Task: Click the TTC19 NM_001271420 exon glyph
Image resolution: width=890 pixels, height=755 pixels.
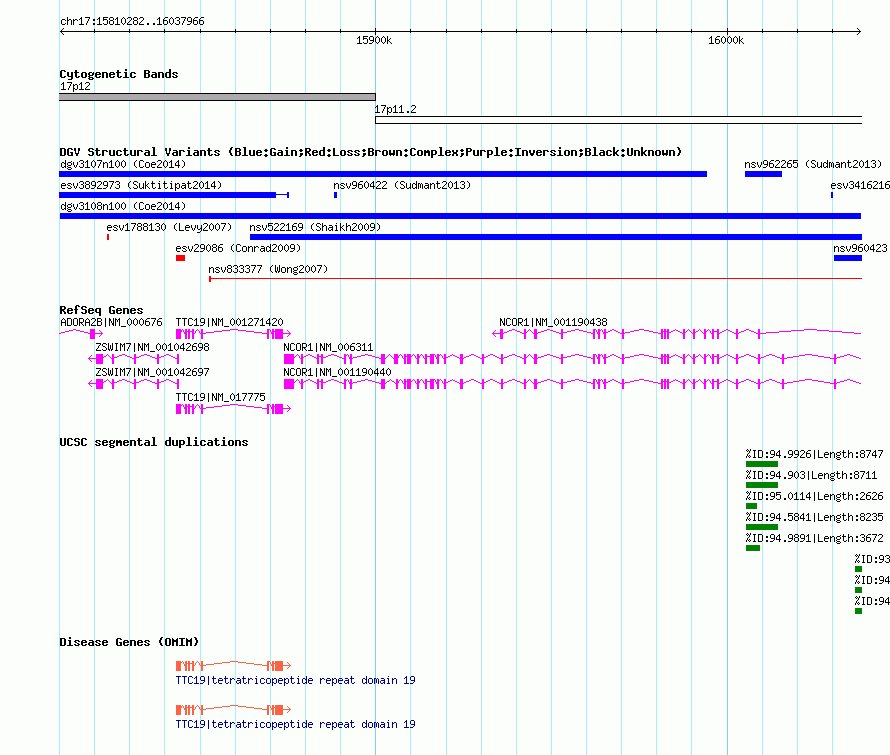Action: (233, 334)
